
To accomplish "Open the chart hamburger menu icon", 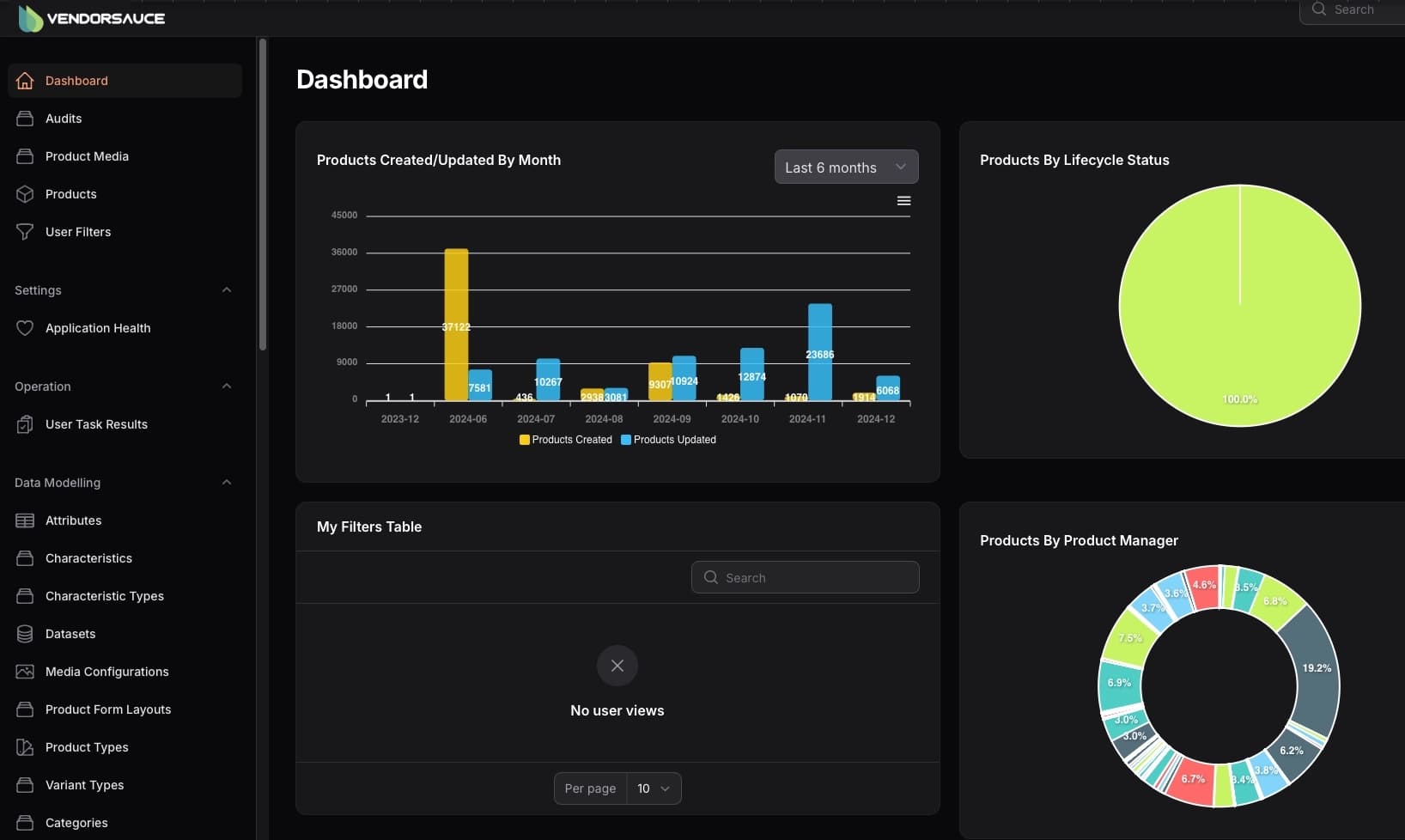I will [x=903, y=201].
